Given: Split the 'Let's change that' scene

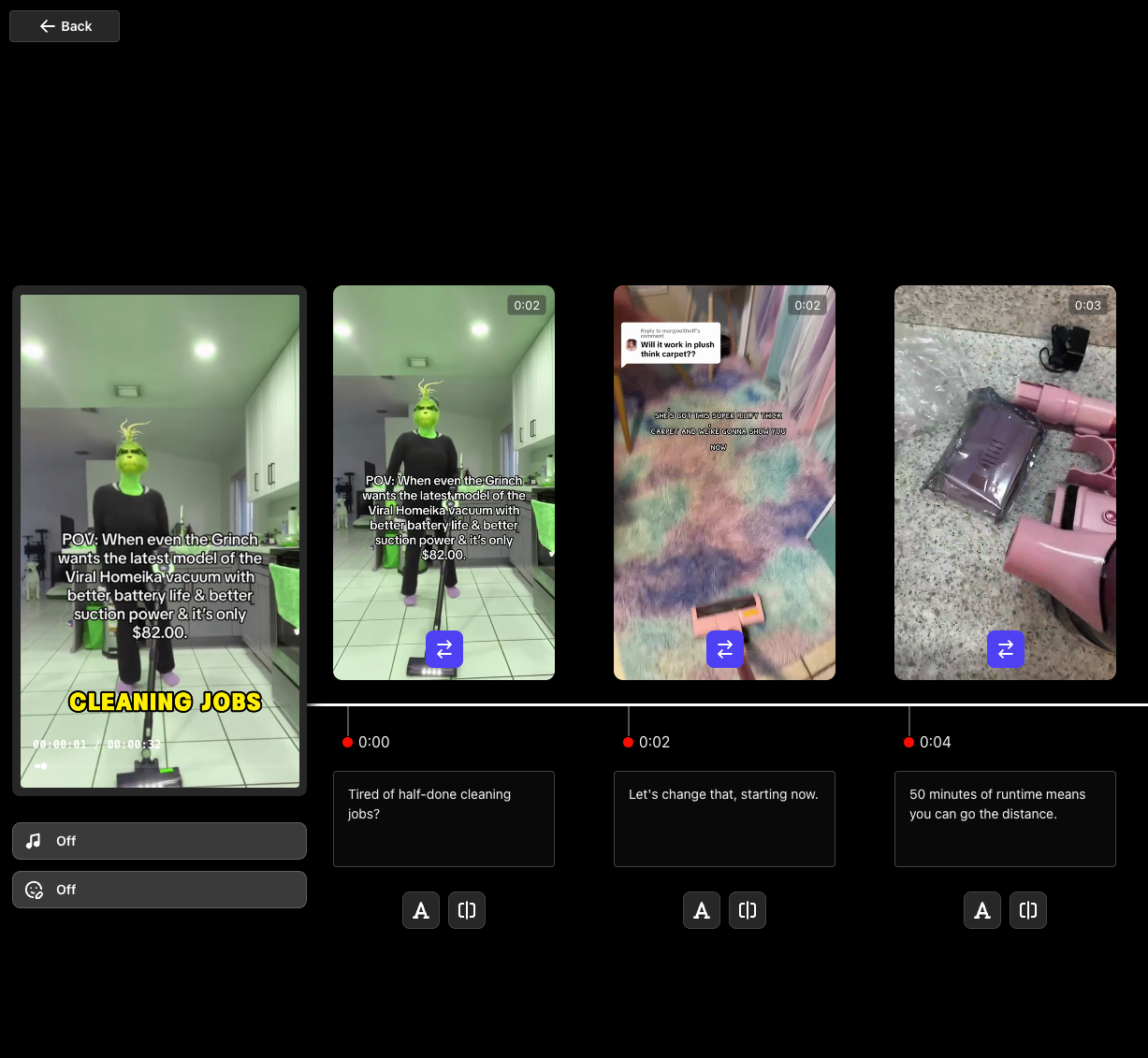Looking at the screenshot, I should (x=748, y=910).
